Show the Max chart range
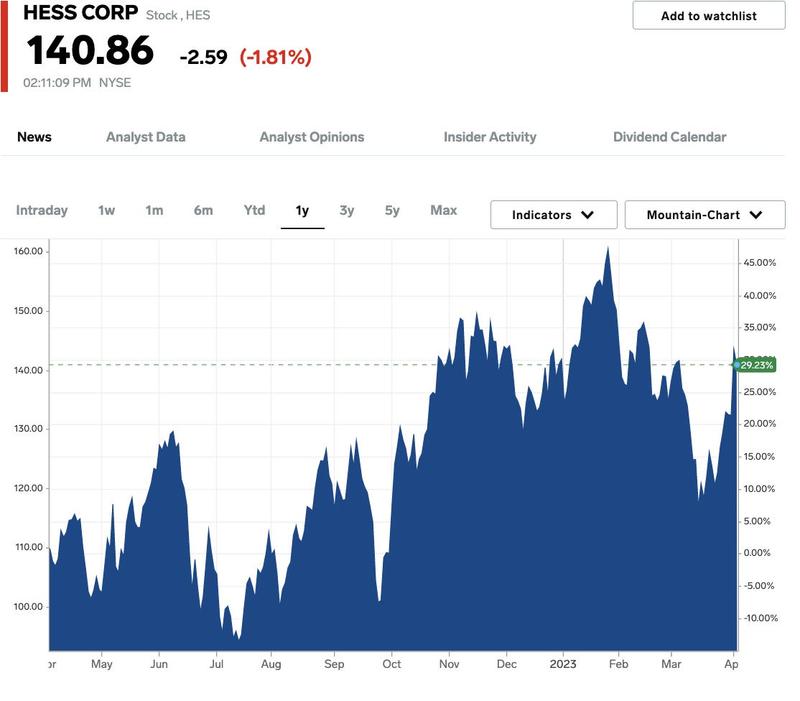 point(443,210)
